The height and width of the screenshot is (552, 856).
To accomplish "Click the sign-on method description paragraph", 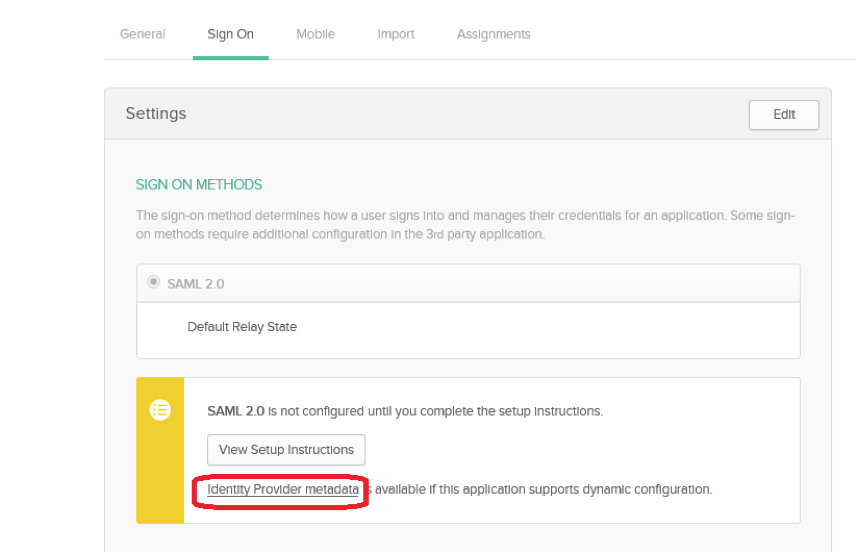I will point(466,225).
